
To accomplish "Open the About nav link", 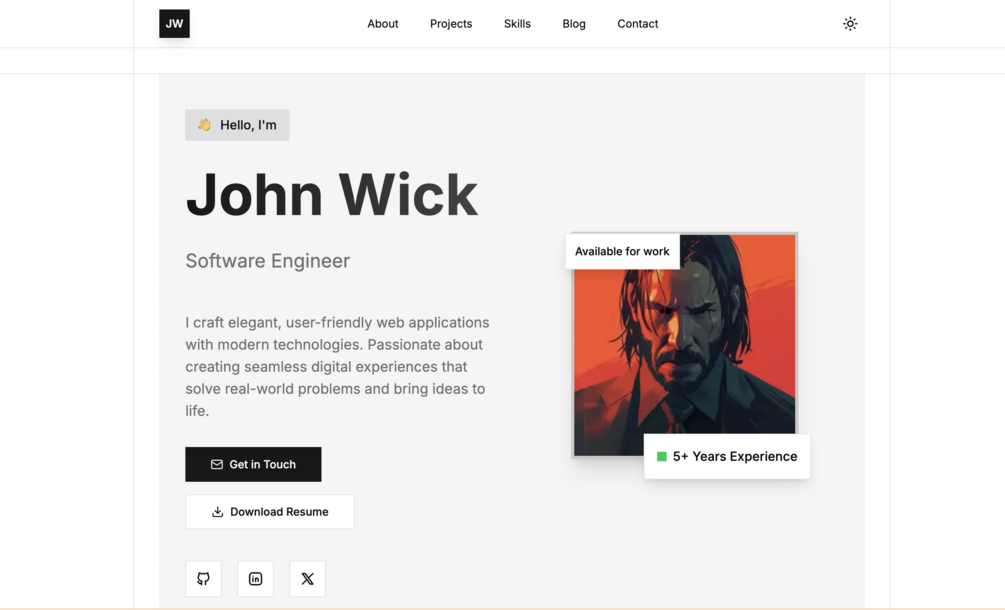I will pos(383,24).
